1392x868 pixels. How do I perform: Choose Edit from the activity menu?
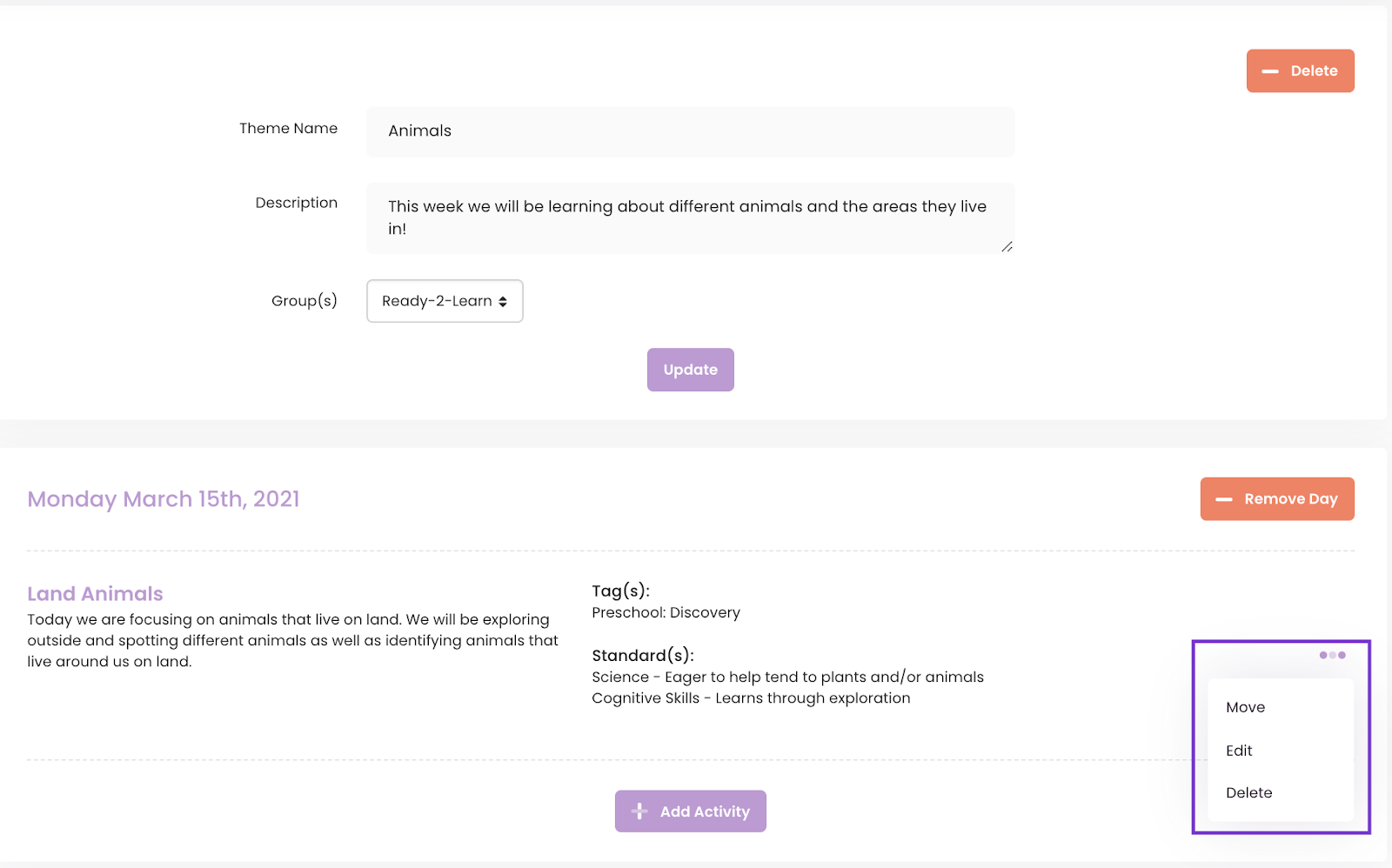(1239, 751)
